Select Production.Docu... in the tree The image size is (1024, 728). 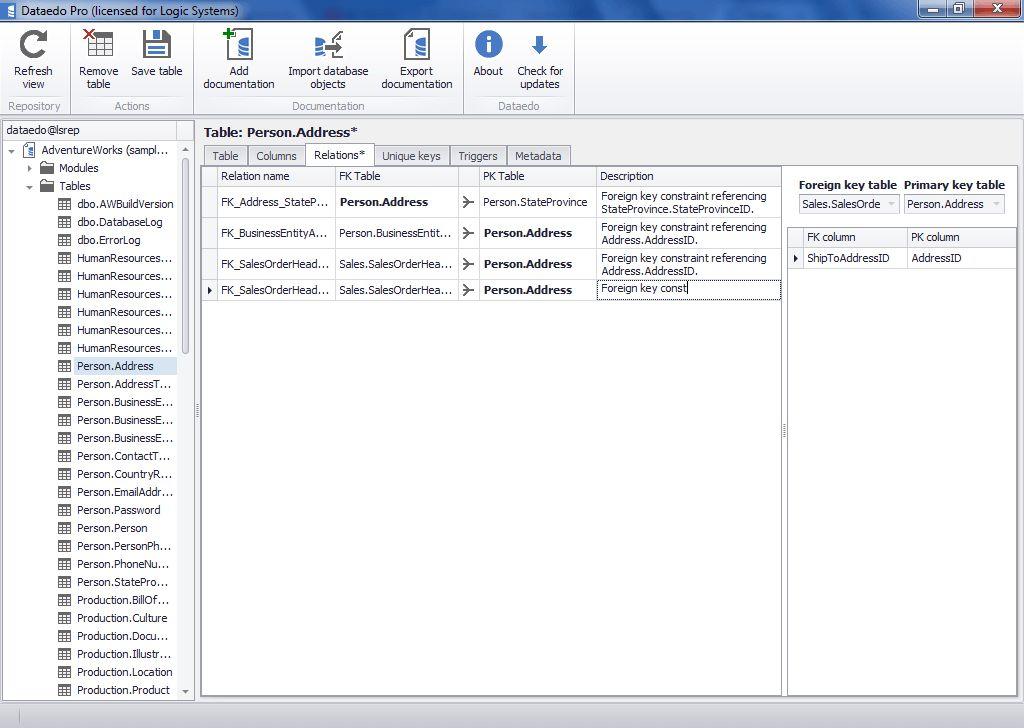pyautogui.click(x=122, y=636)
